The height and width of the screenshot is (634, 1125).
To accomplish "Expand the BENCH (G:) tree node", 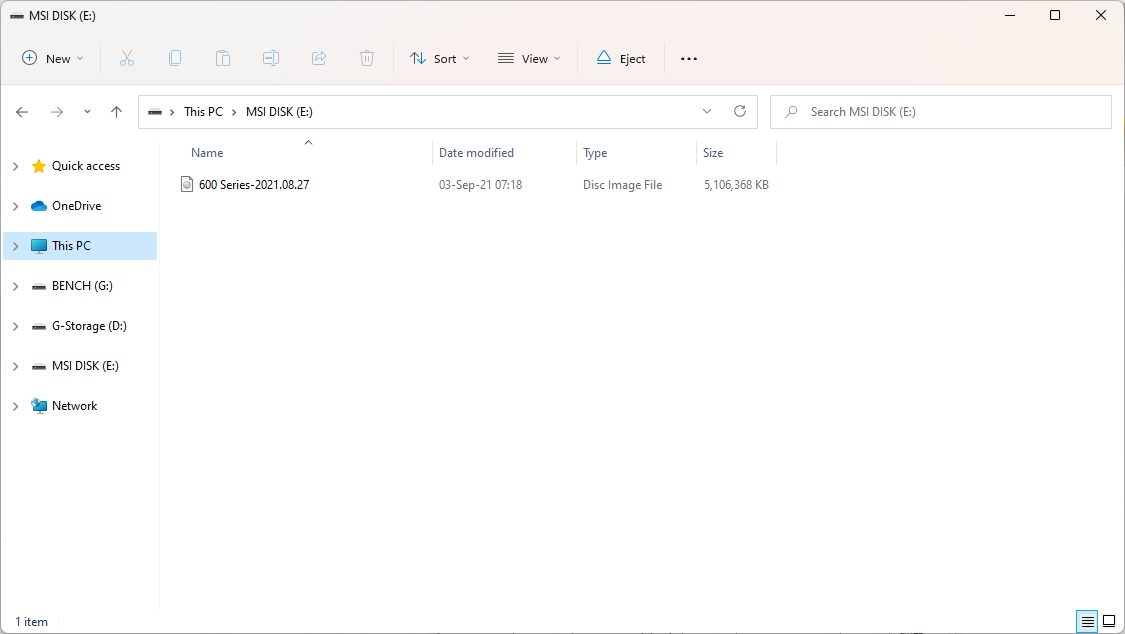I will (16, 286).
